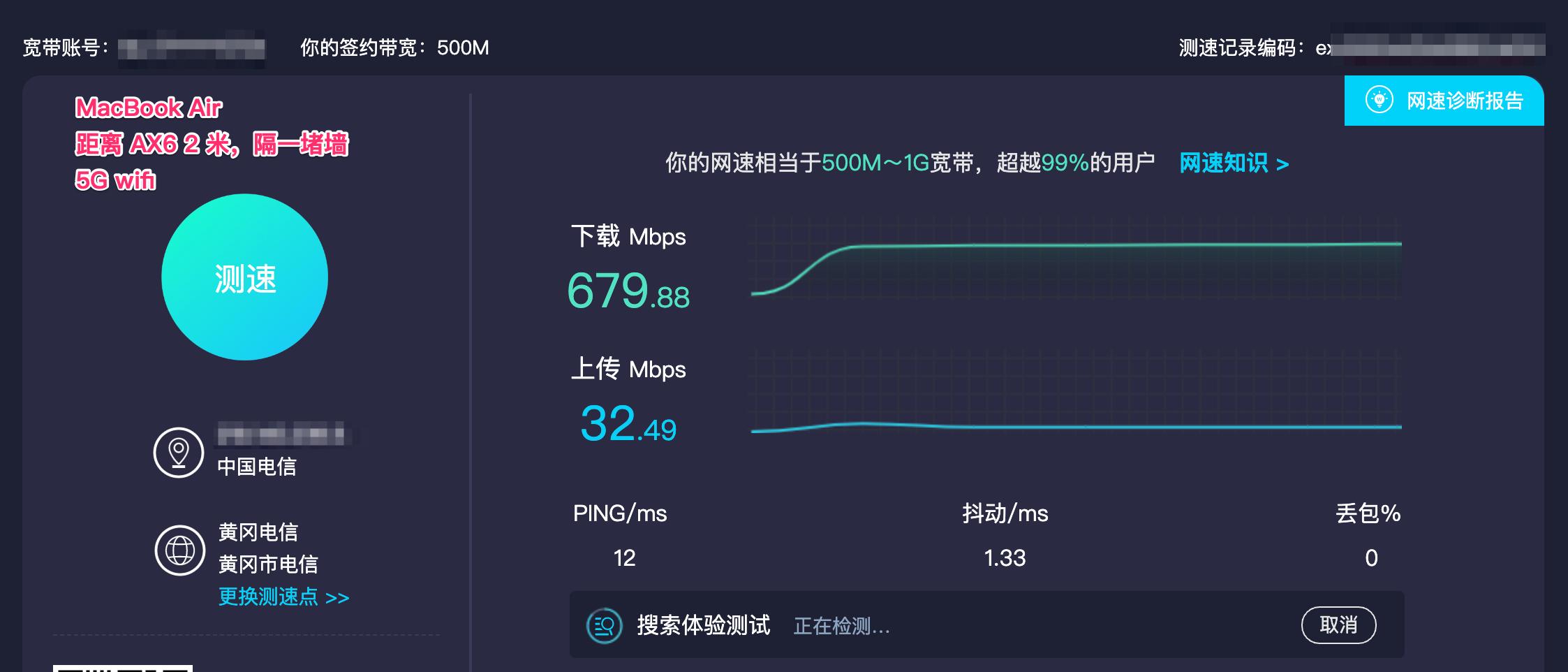Click the PING/ms value of 12
Image resolution: width=1568 pixels, height=672 pixels.
pyautogui.click(x=626, y=557)
